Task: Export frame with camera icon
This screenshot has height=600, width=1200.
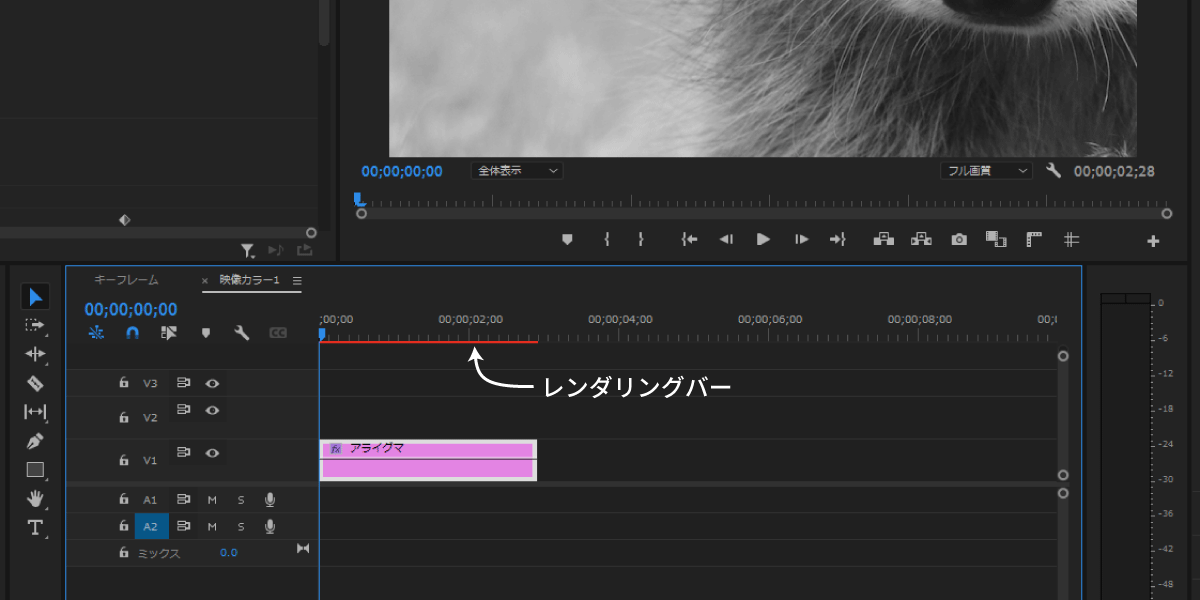Action: coord(959,239)
